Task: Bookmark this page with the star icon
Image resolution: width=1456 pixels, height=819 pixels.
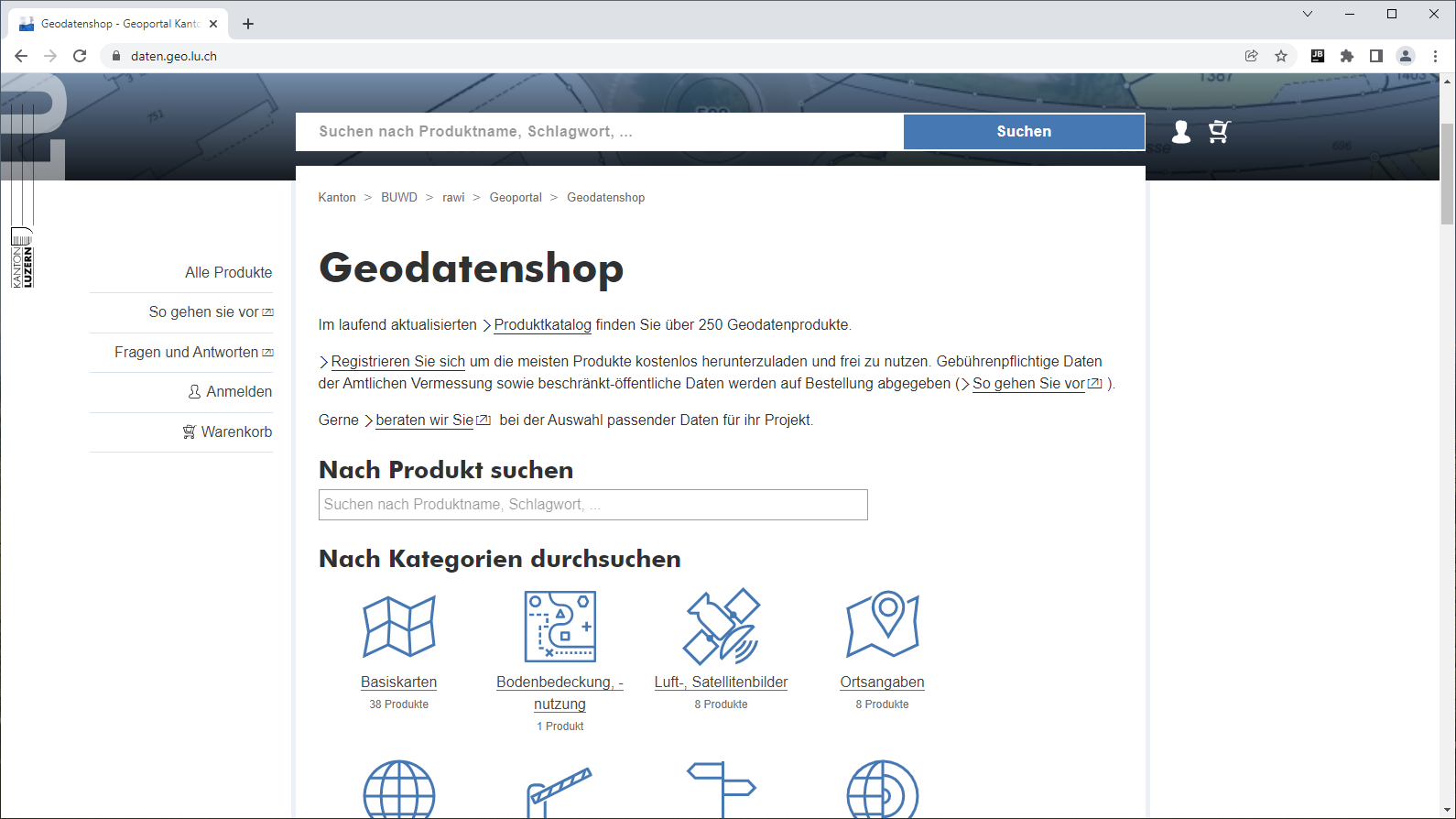Action: tap(1281, 56)
